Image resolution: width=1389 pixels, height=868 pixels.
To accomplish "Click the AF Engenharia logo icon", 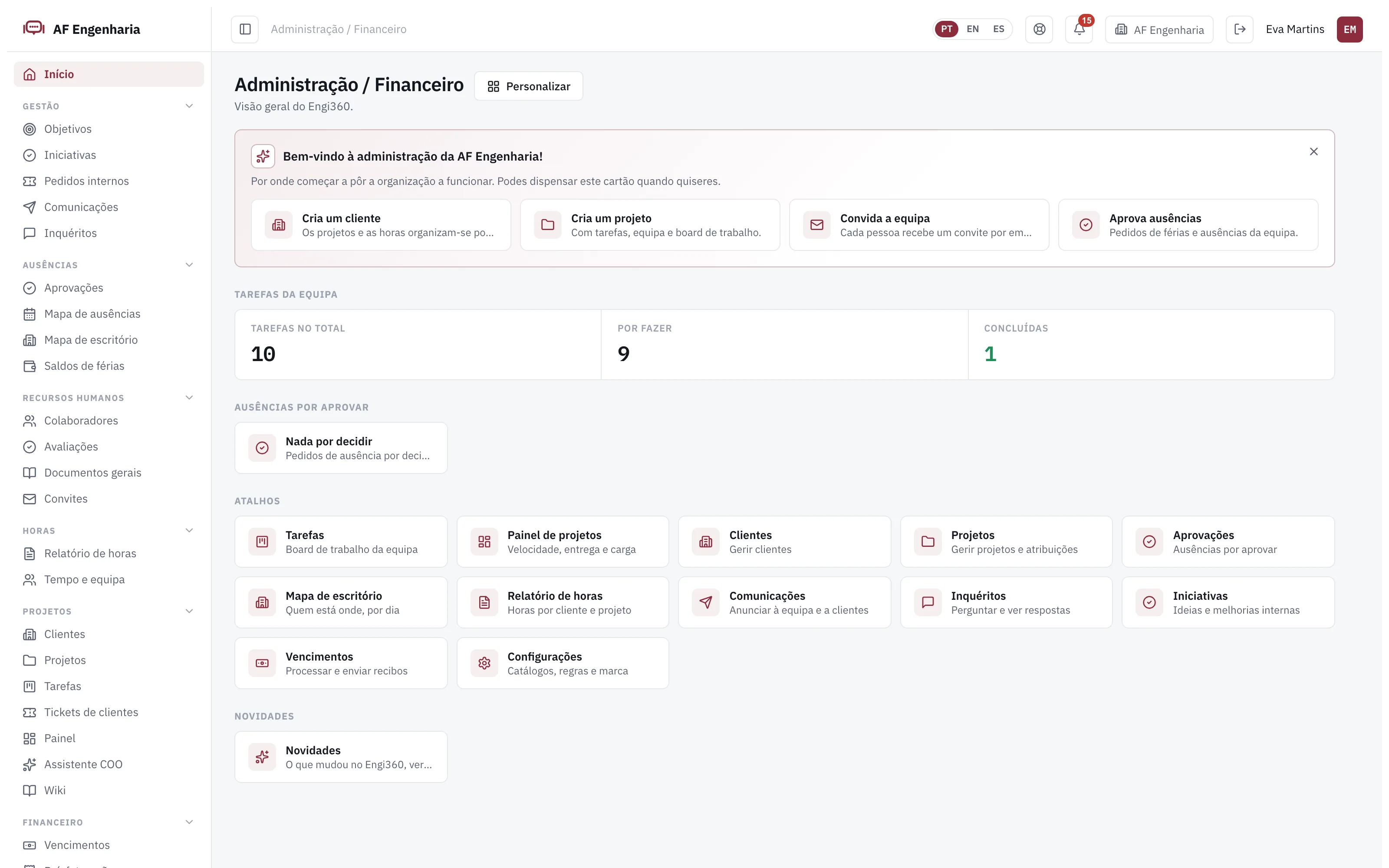I will pyautogui.click(x=34, y=28).
